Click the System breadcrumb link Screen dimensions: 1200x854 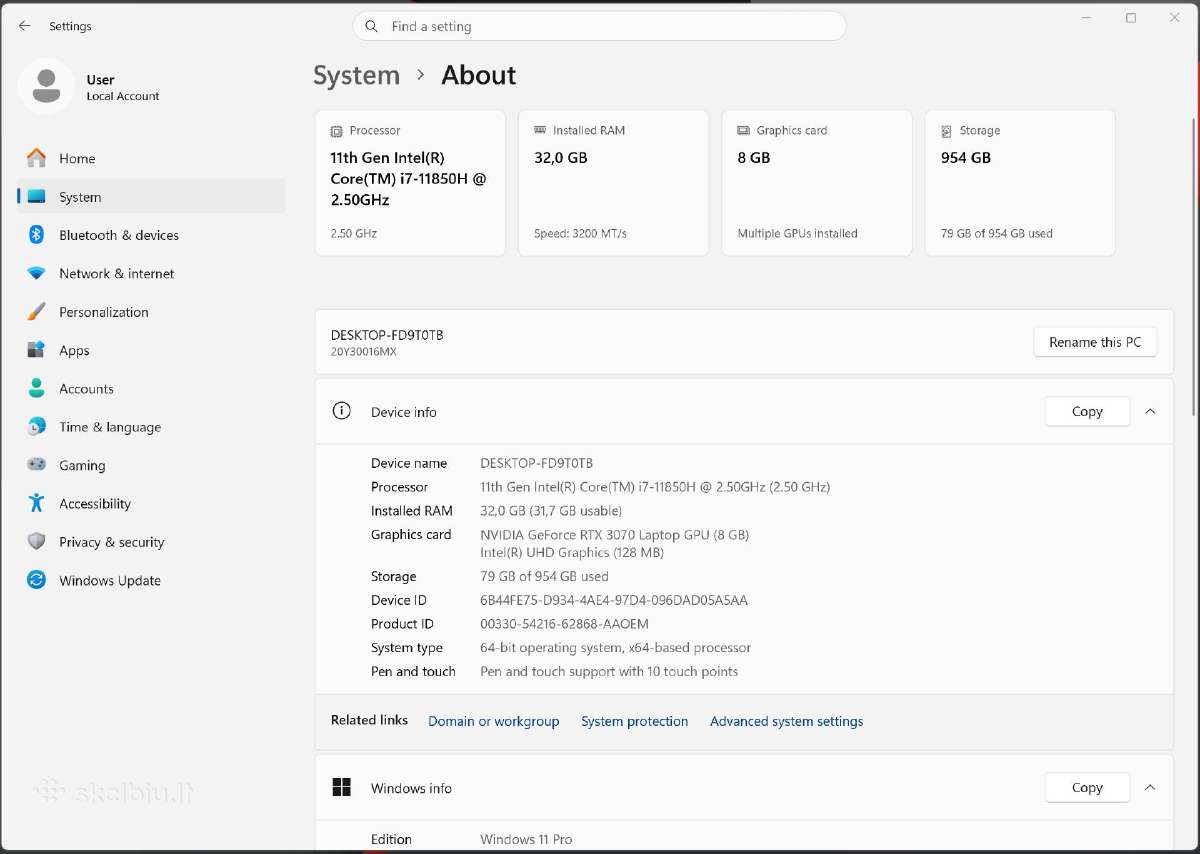[356, 75]
